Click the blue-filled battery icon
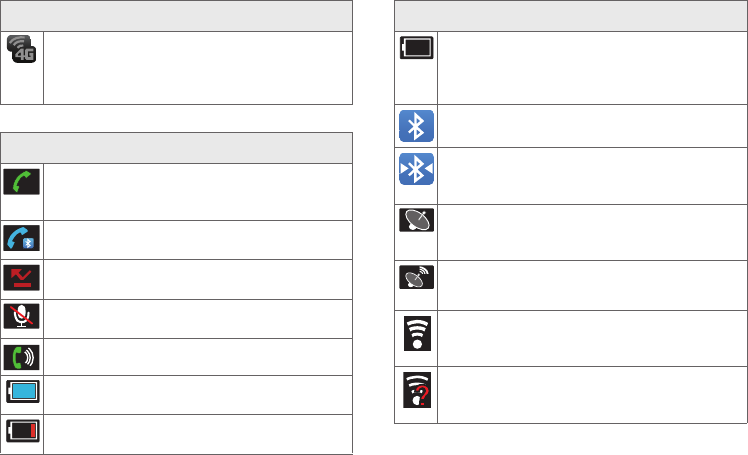Image resolution: width=748 pixels, height=455 pixels. click(x=22, y=396)
